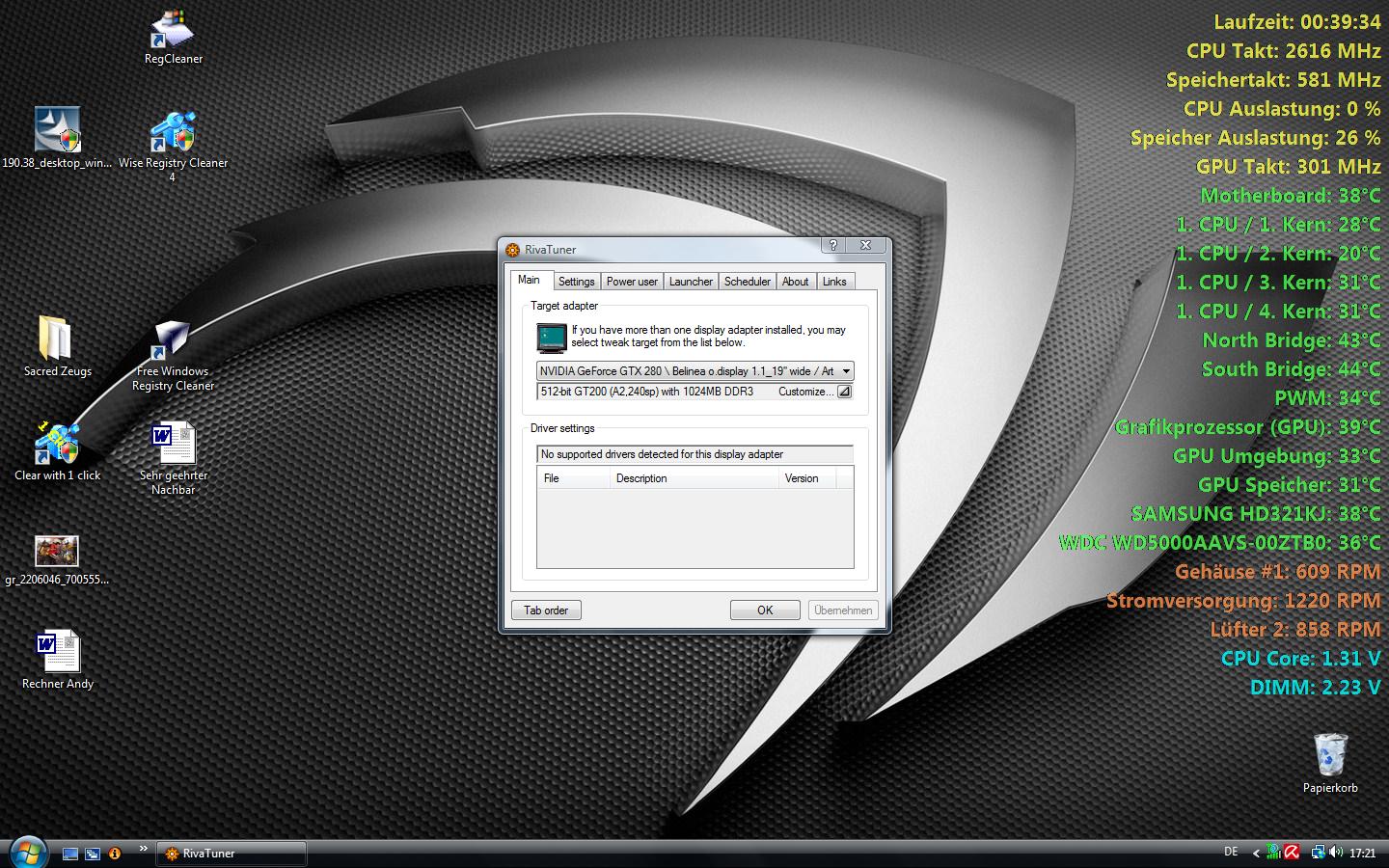Click the volume speaker tray icon
Image resolution: width=1389 pixels, height=868 pixels.
[1336, 853]
